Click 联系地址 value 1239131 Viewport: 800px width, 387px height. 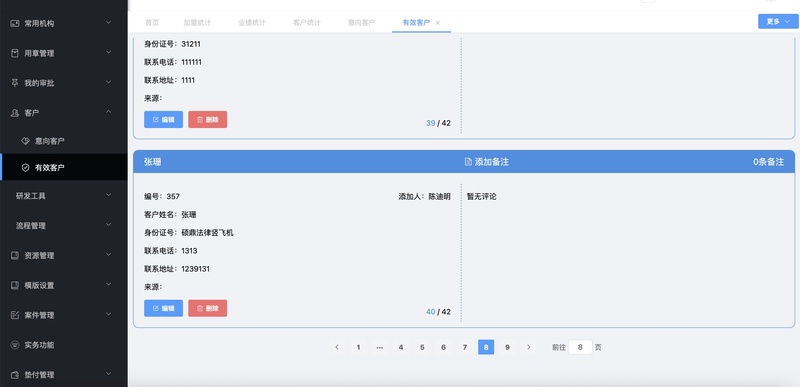(x=195, y=269)
